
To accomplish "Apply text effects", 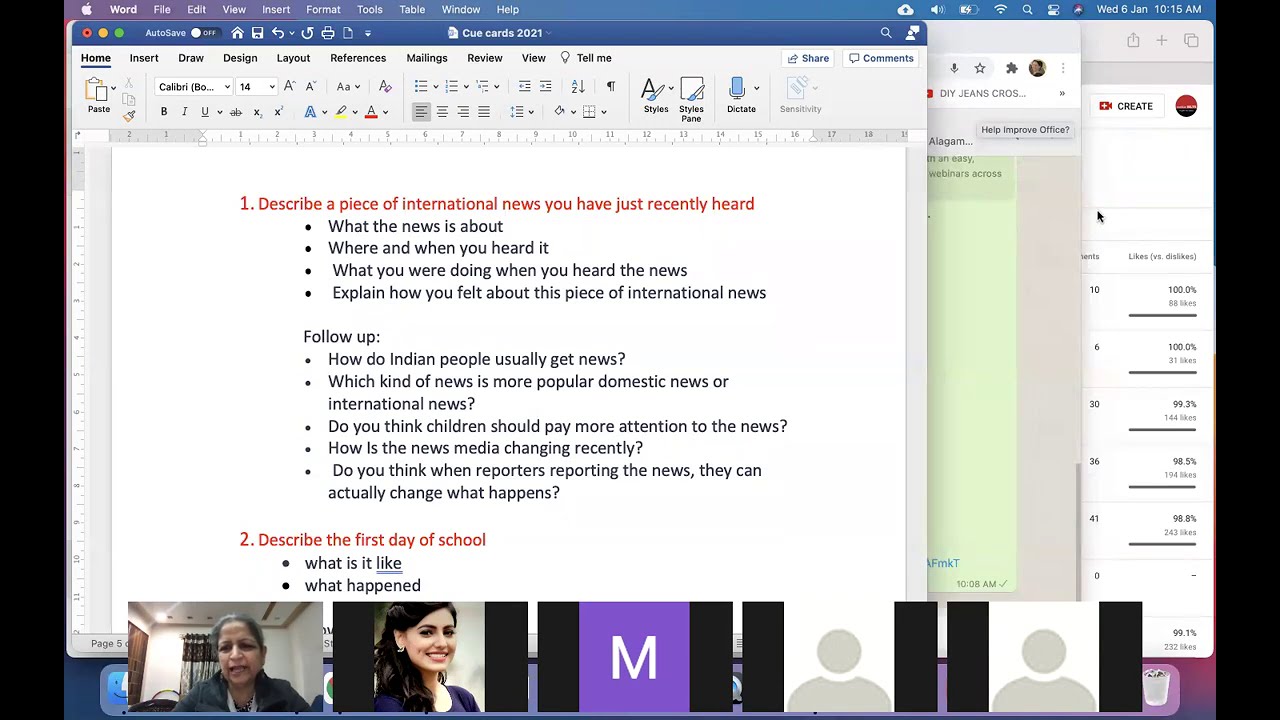I will (310, 112).
